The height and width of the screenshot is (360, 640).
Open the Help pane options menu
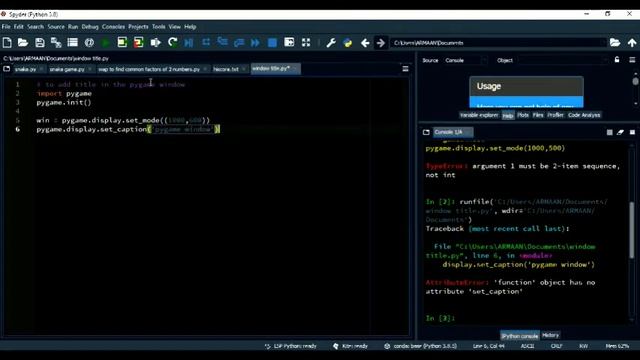click(x=632, y=60)
